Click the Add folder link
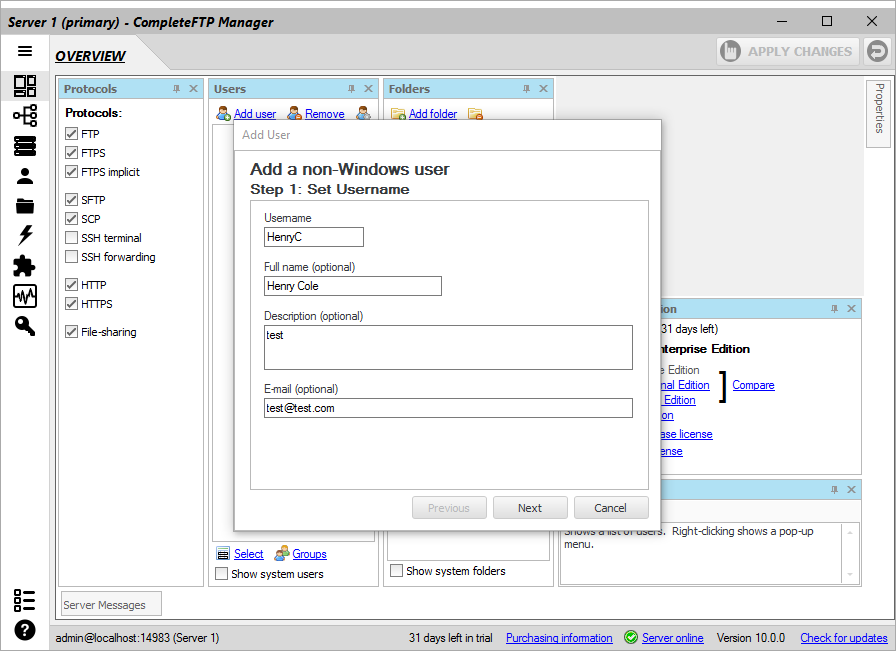Viewport: 896px width, 651px height. tap(433, 114)
